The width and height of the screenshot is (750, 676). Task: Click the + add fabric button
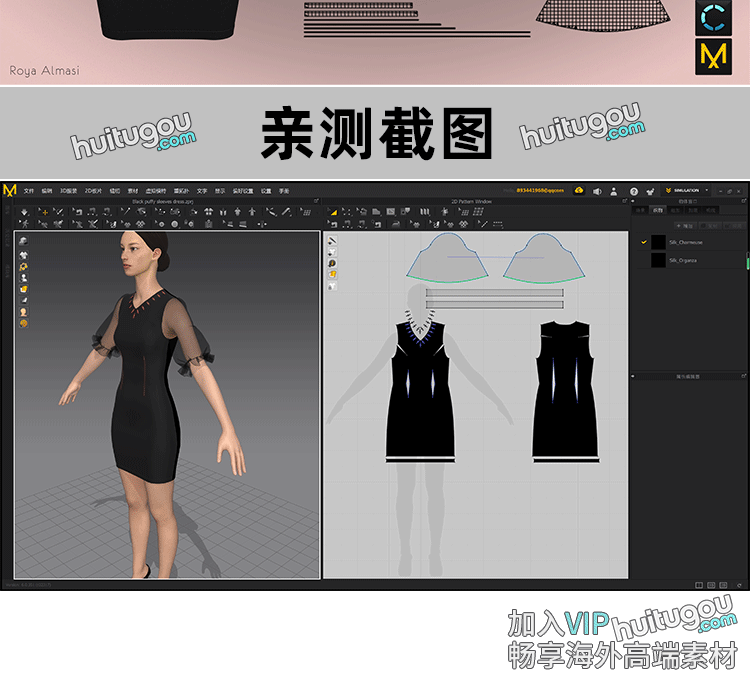coord(684,225)
